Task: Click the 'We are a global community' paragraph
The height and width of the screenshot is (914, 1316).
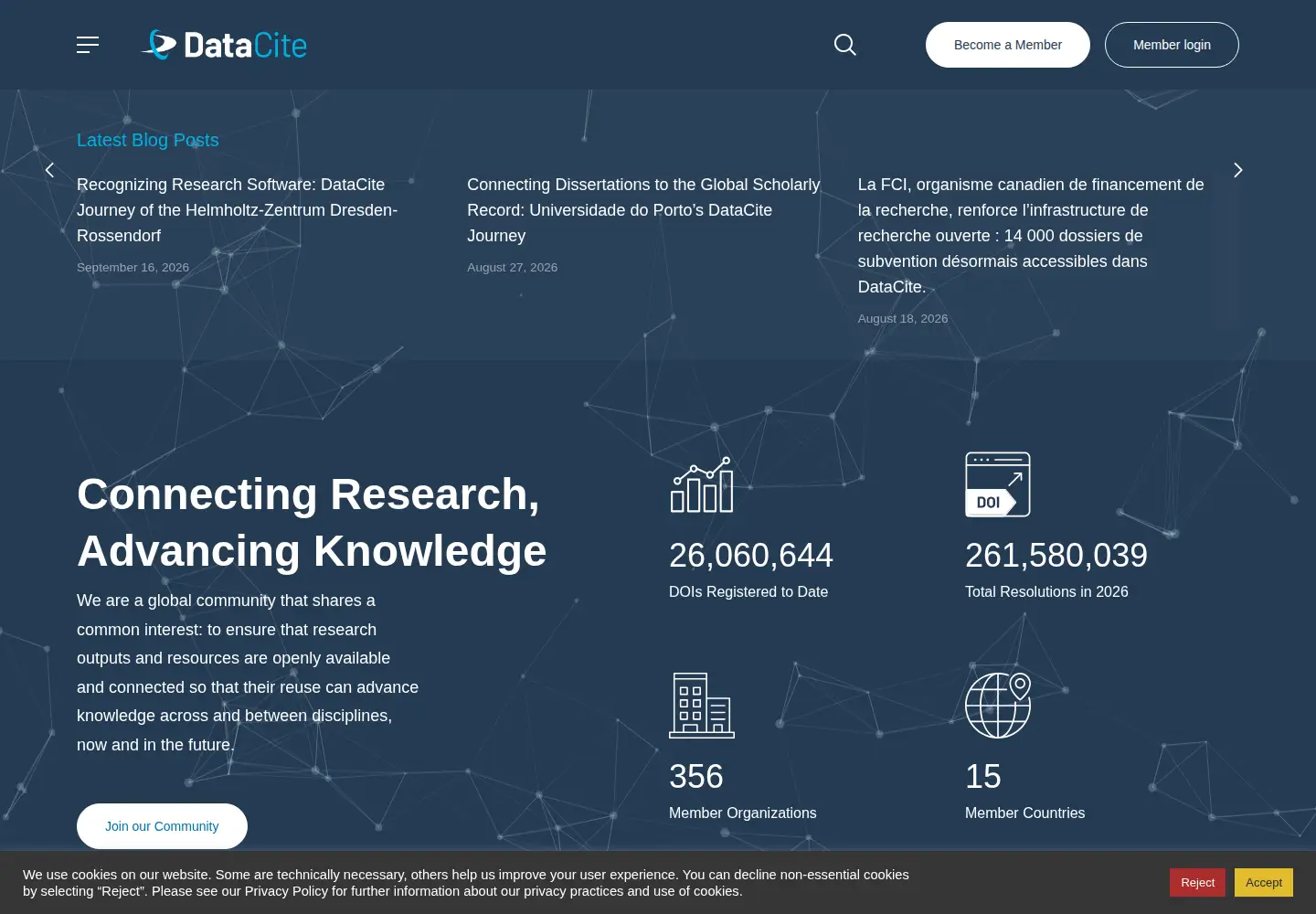Action: click(x=248, y=673)
